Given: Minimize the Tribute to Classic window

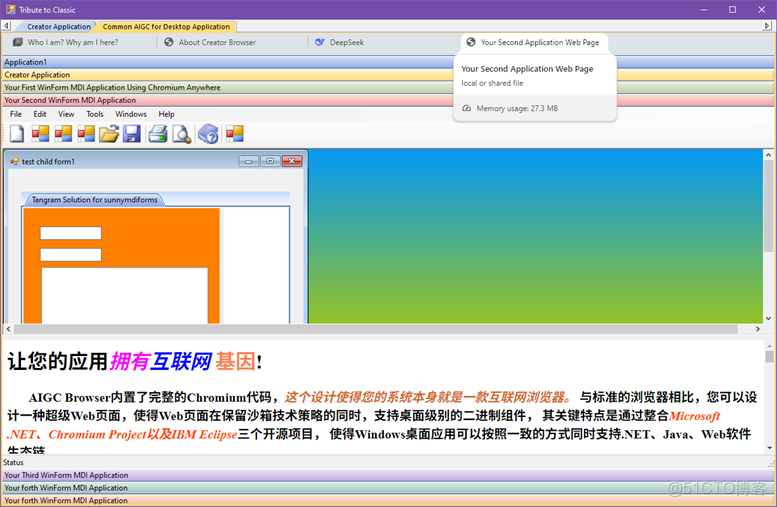Looking at the screenshot, I should [x=704, y=9].
